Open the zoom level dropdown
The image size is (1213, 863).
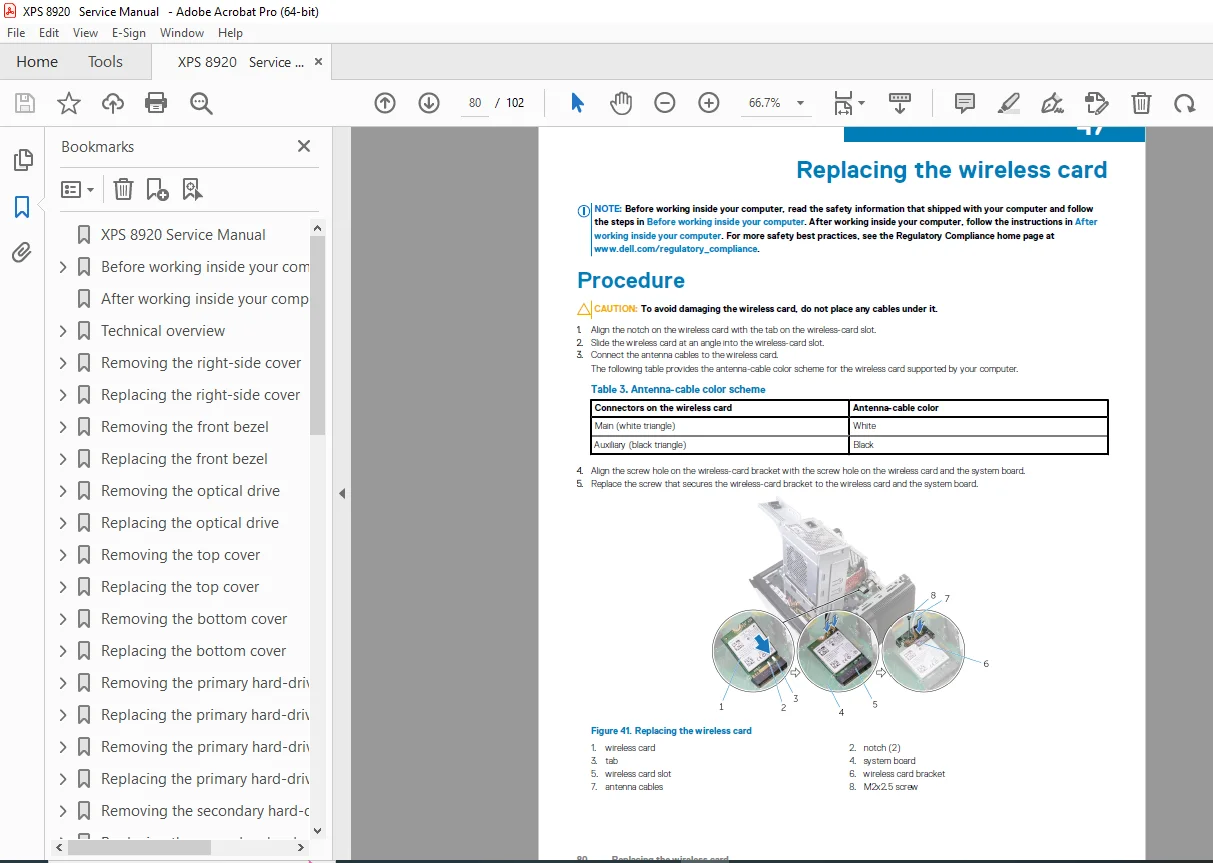point(800,103)
